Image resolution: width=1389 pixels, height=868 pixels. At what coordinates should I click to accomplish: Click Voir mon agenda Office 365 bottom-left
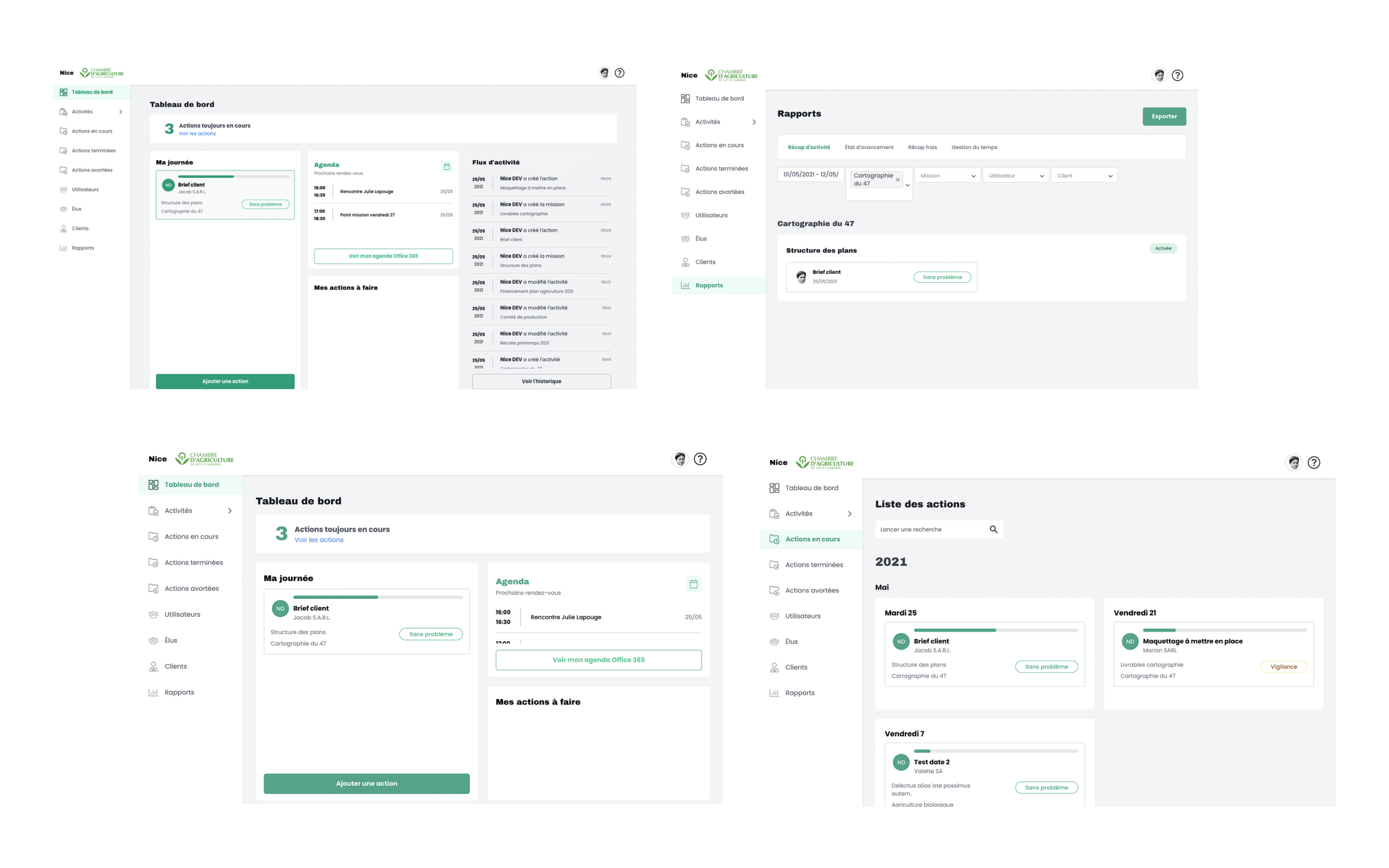[598, 660]
